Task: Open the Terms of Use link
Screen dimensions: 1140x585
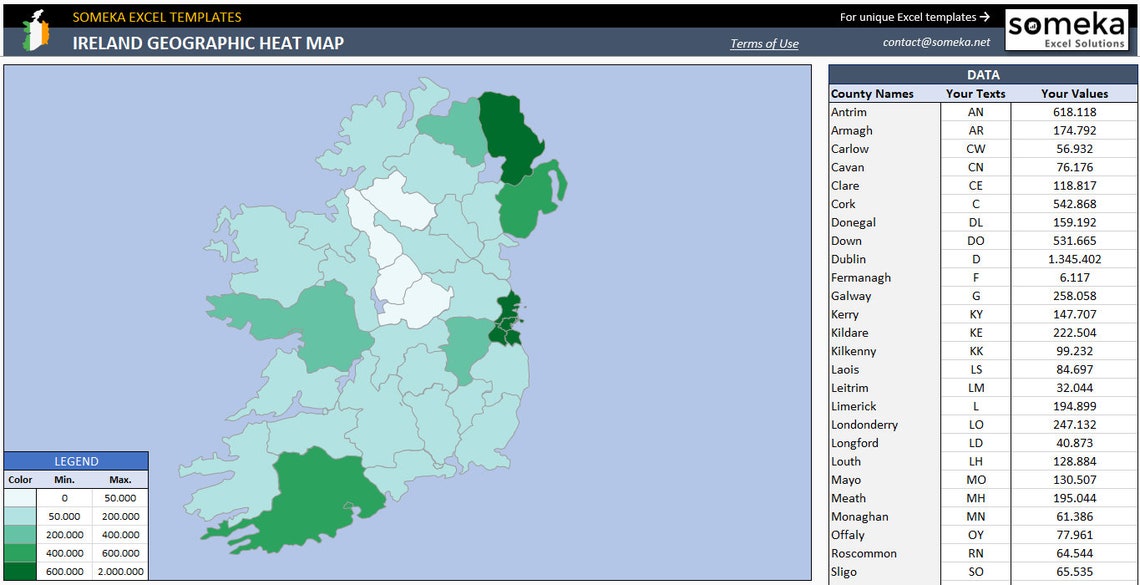Action: coord(764,42)
